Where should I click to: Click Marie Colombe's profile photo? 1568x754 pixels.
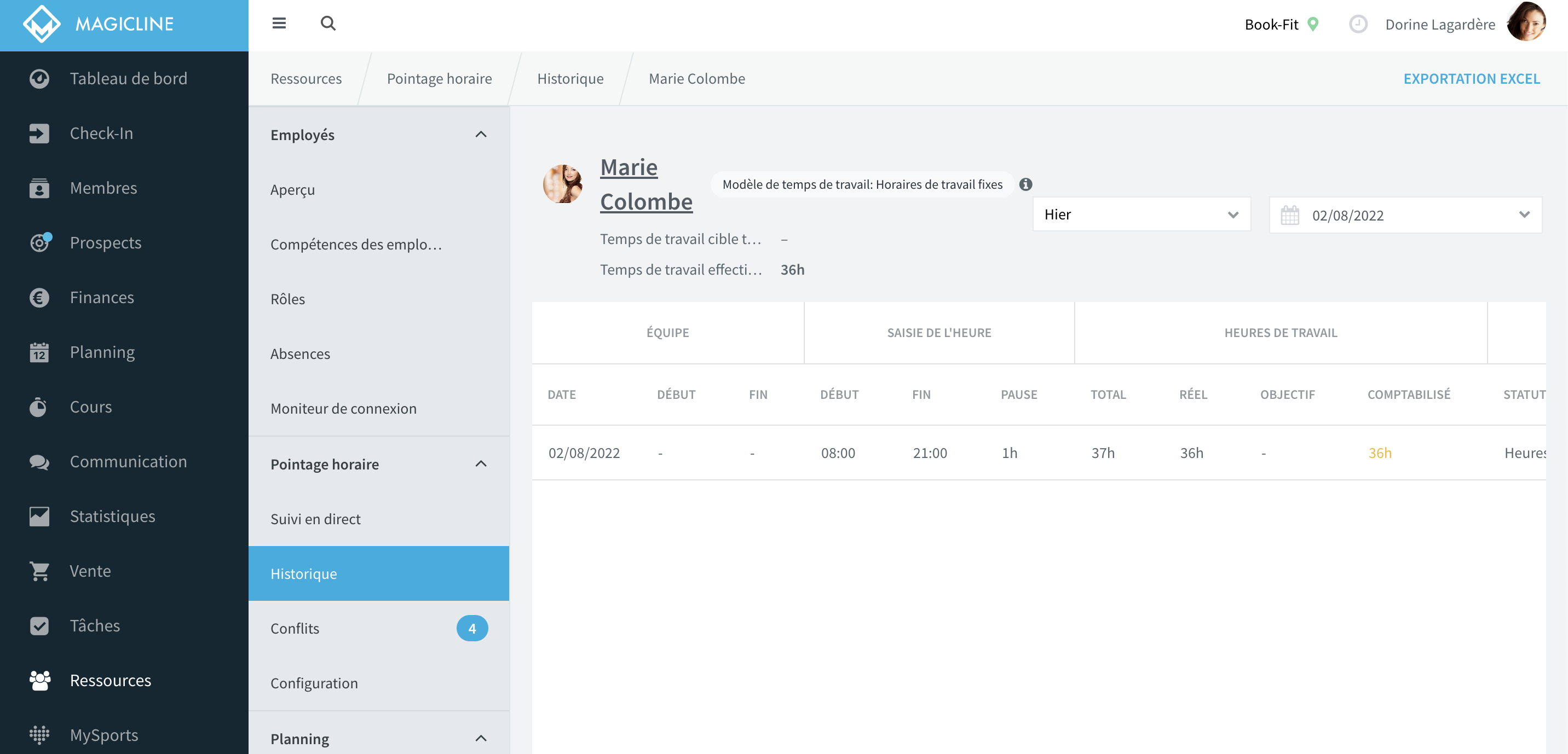(x=562, y=184)
